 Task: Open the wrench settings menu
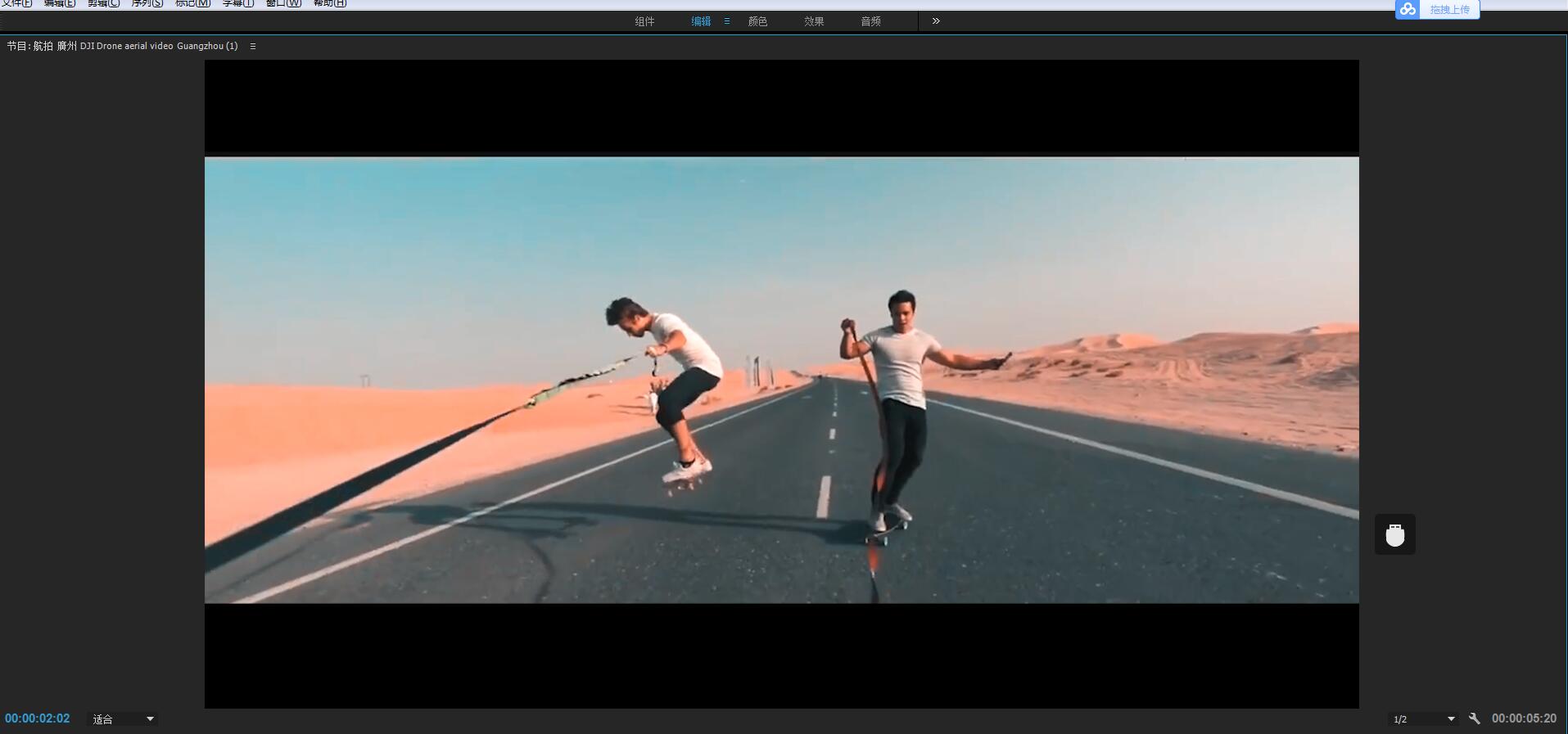tap(1475, 718)
